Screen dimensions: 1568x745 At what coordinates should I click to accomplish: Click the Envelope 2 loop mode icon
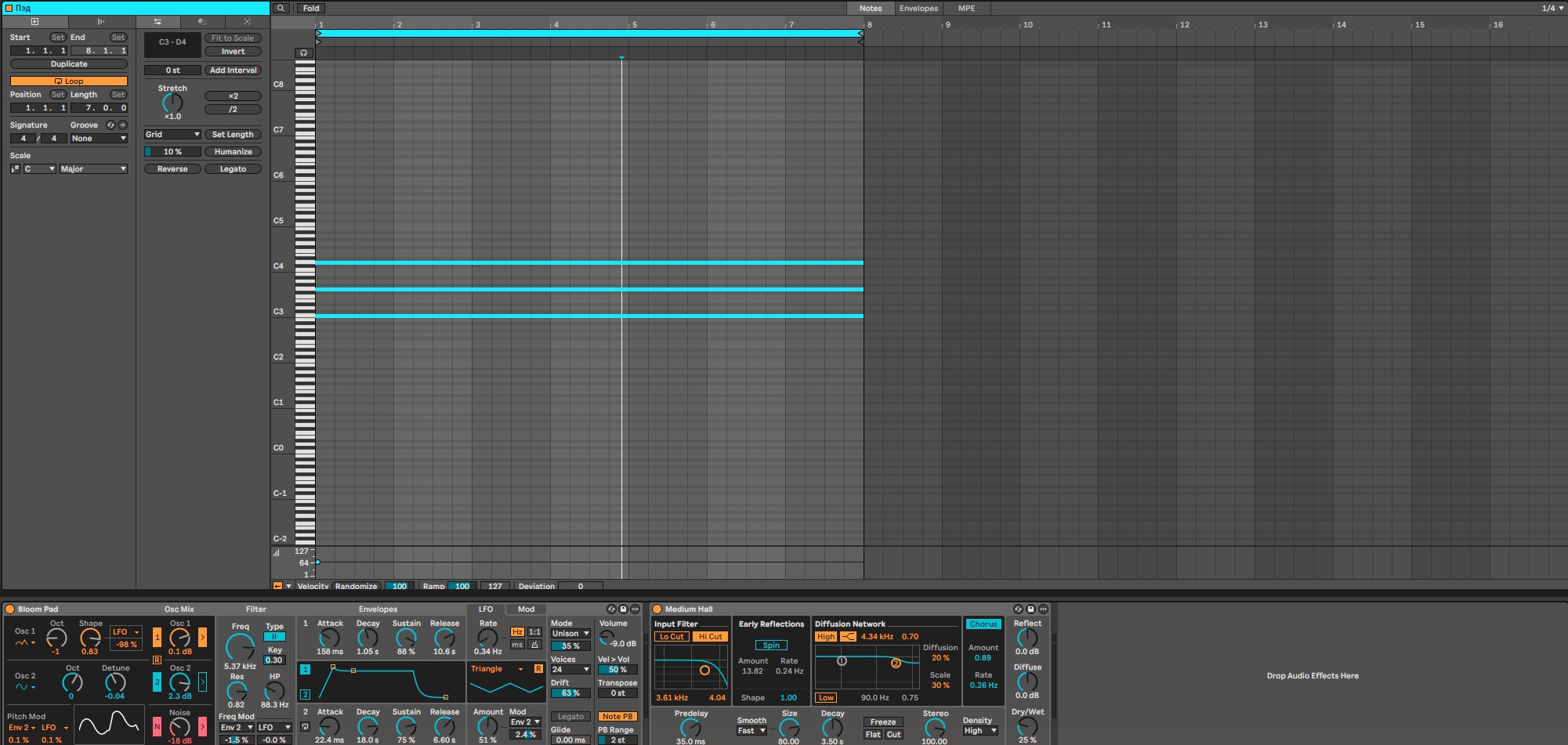pos(306,727)
